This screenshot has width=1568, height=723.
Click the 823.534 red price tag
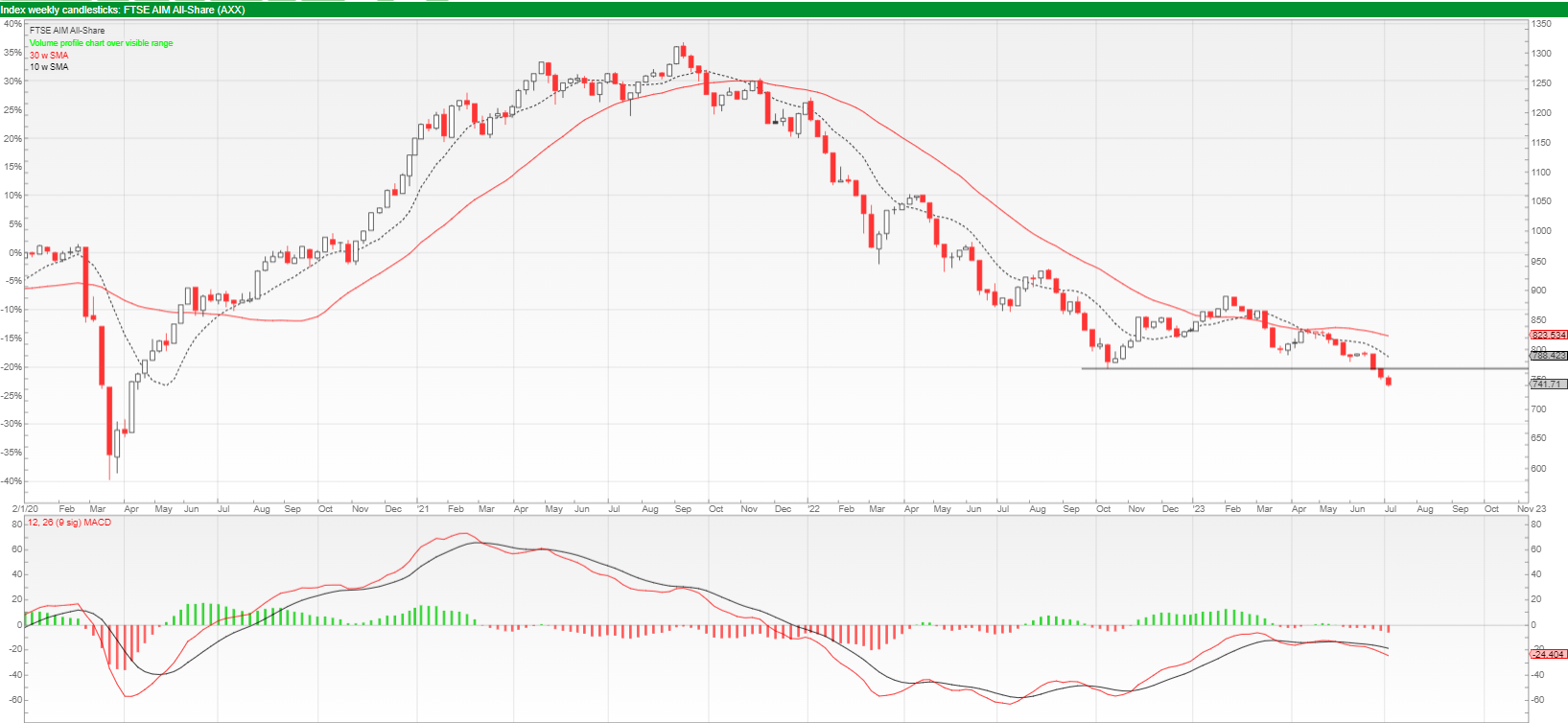click(1549, 335)
